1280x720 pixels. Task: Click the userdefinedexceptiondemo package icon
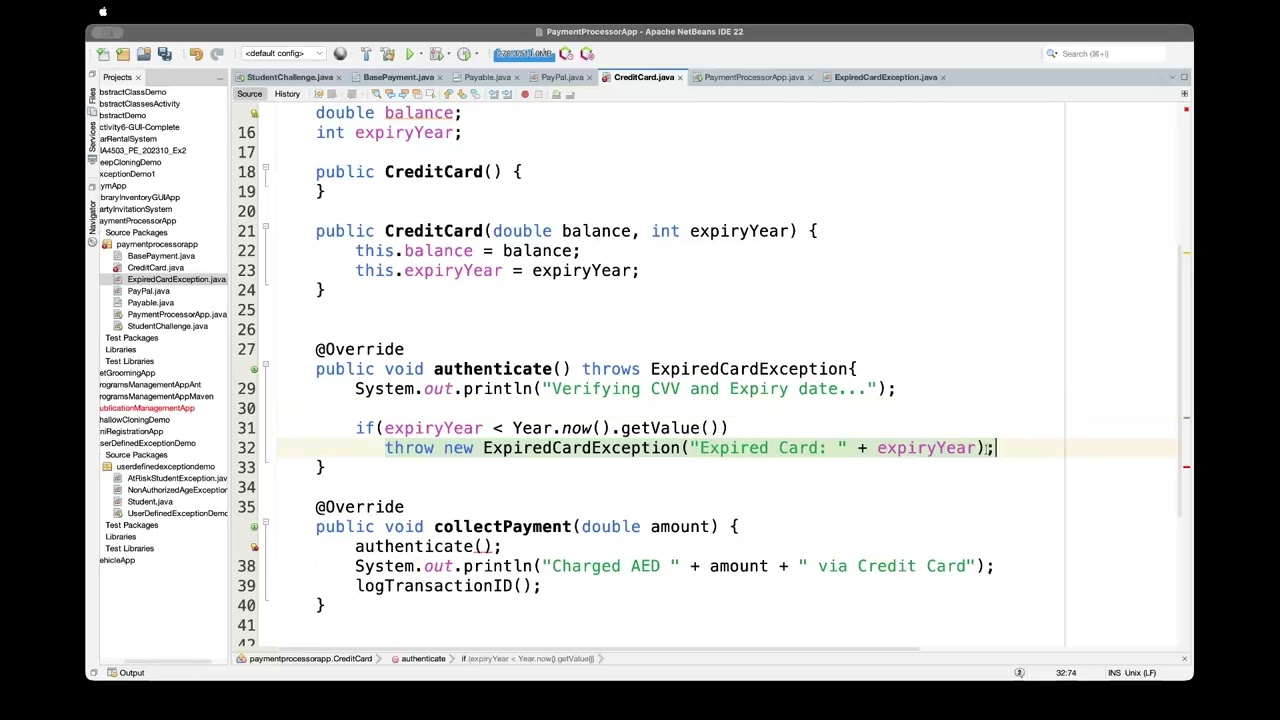click(x=108, y=467)
